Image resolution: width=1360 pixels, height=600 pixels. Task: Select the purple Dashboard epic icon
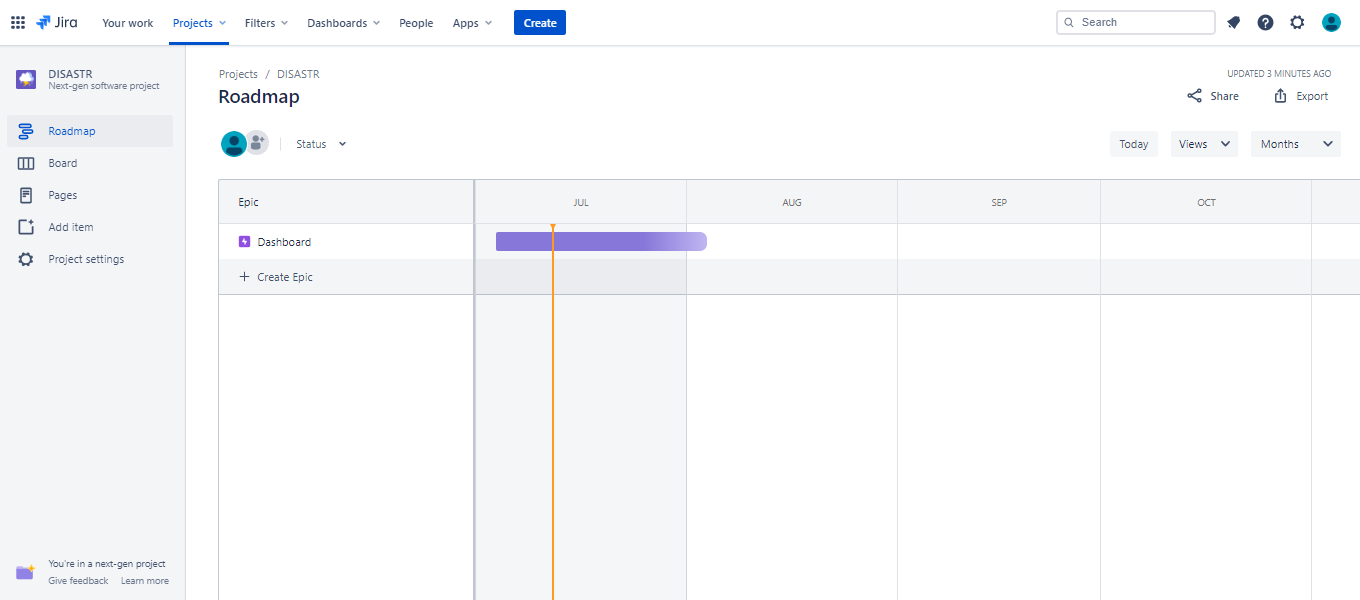tap(244, 242)
